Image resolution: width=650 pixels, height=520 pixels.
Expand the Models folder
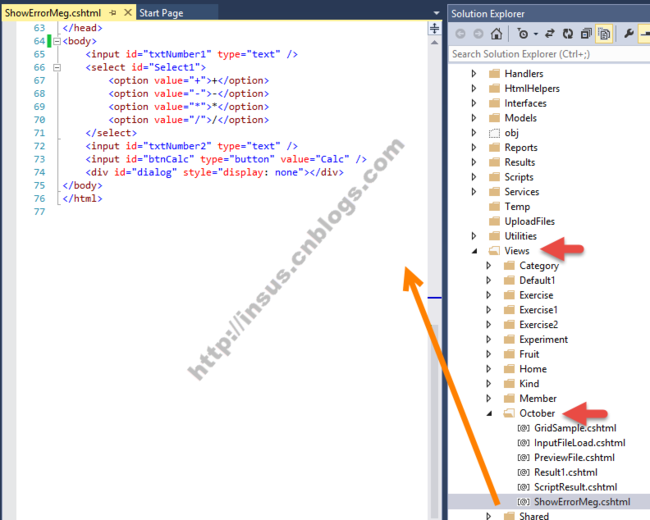[x=474, y=118]
